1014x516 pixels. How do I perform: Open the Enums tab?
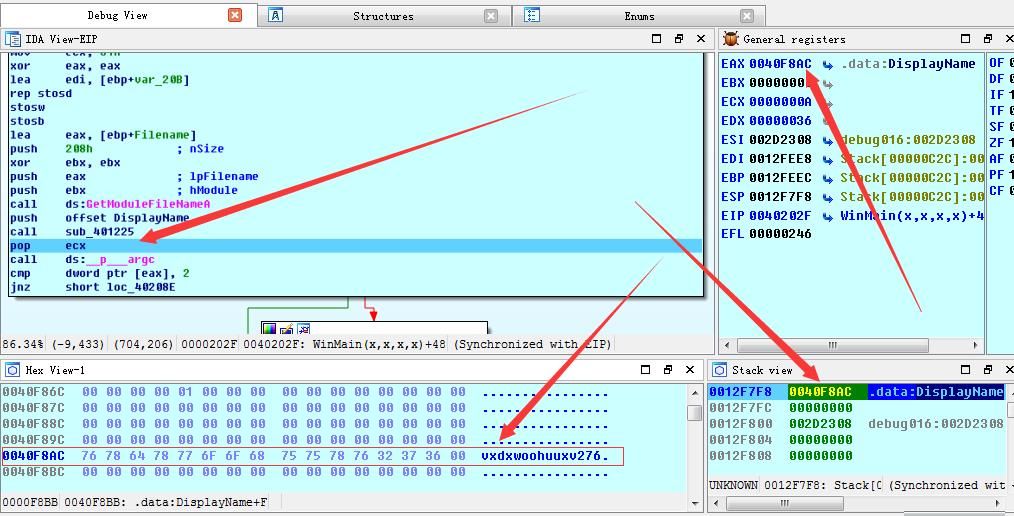(639, 16)
